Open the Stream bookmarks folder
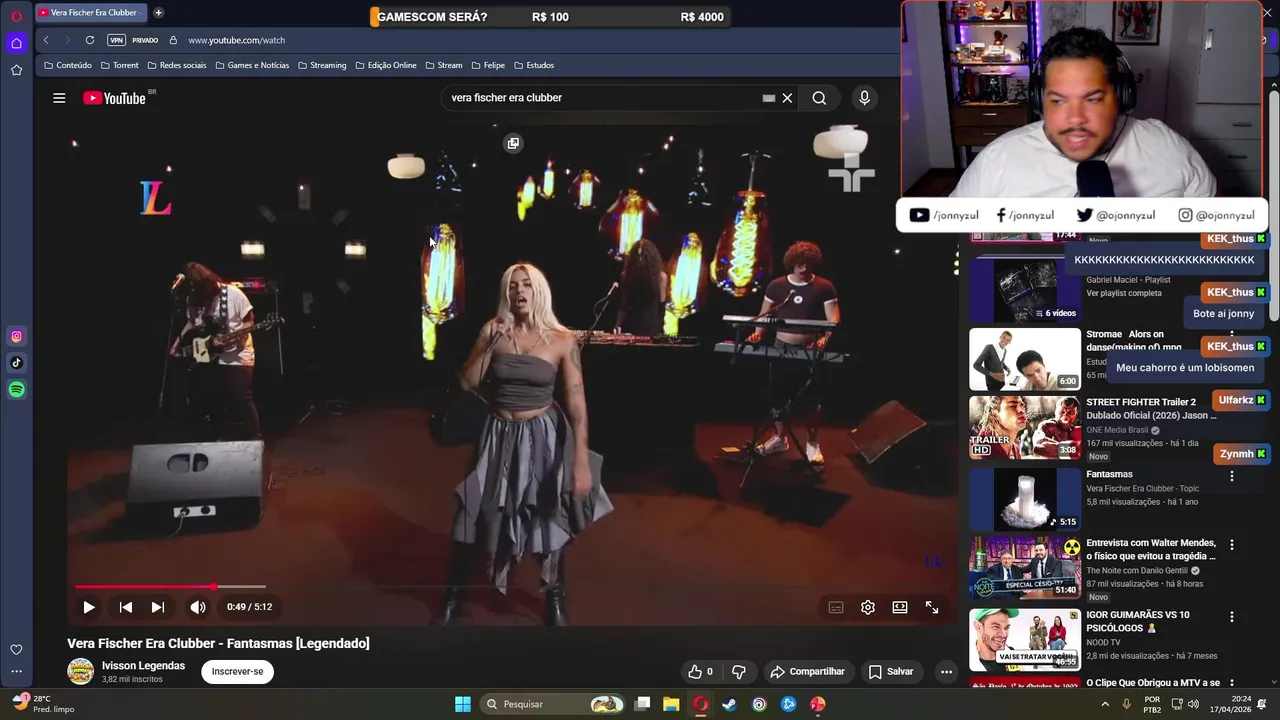Viewport: 1280px width, 720px height. tap(444, 65)
